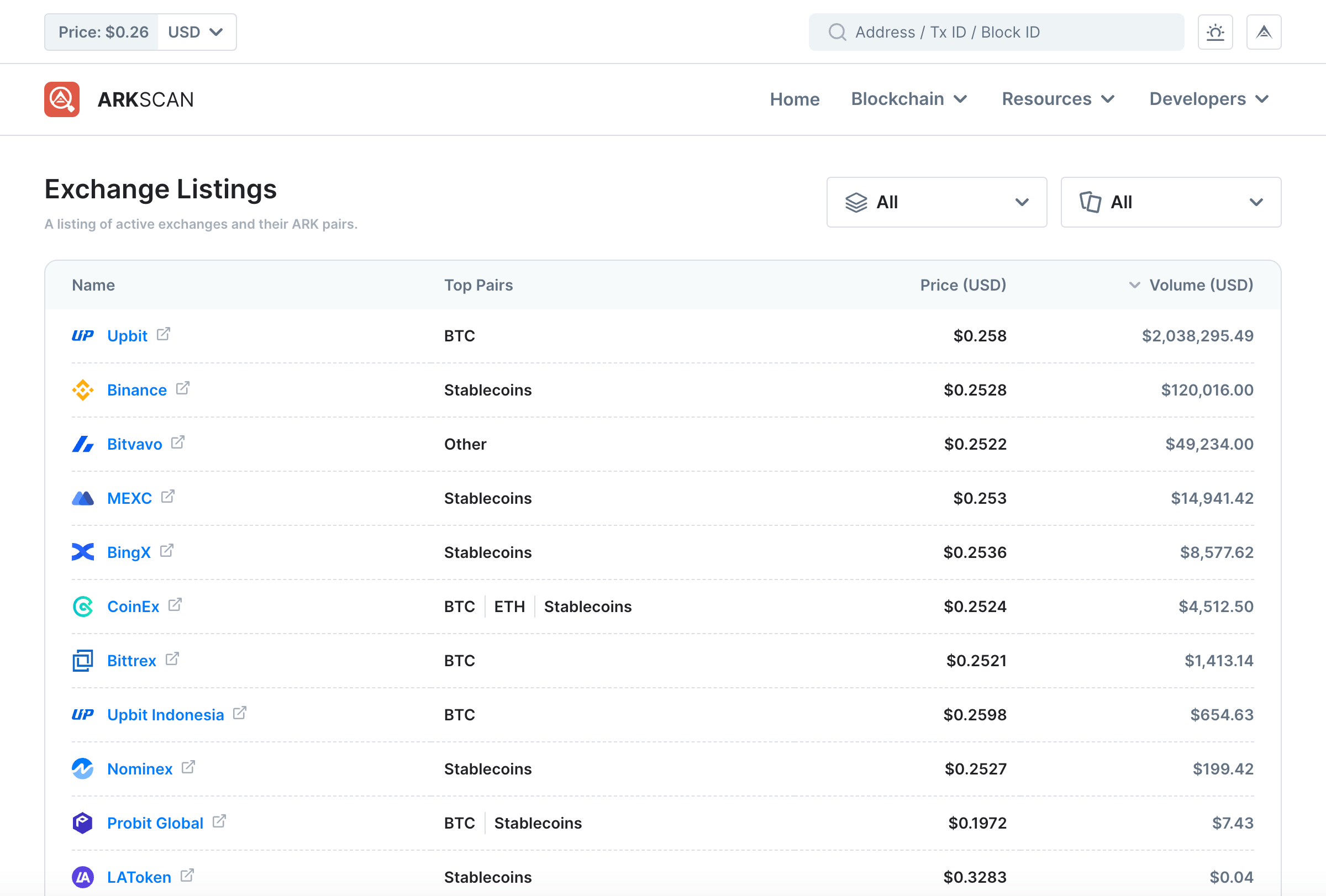
Task: Expand the pairs All filter dropdown
Action: pos(1170,202)
